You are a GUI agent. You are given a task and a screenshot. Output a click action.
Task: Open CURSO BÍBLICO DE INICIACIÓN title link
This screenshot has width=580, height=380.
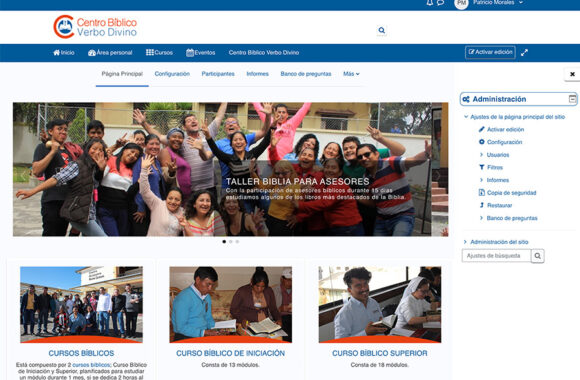coord(230,353)
